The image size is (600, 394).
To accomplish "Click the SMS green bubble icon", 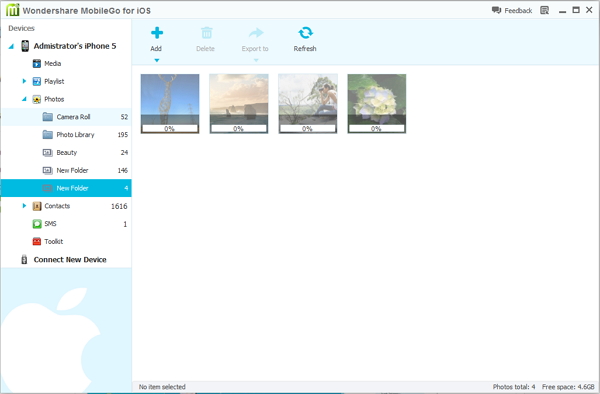I will (37, 224).
